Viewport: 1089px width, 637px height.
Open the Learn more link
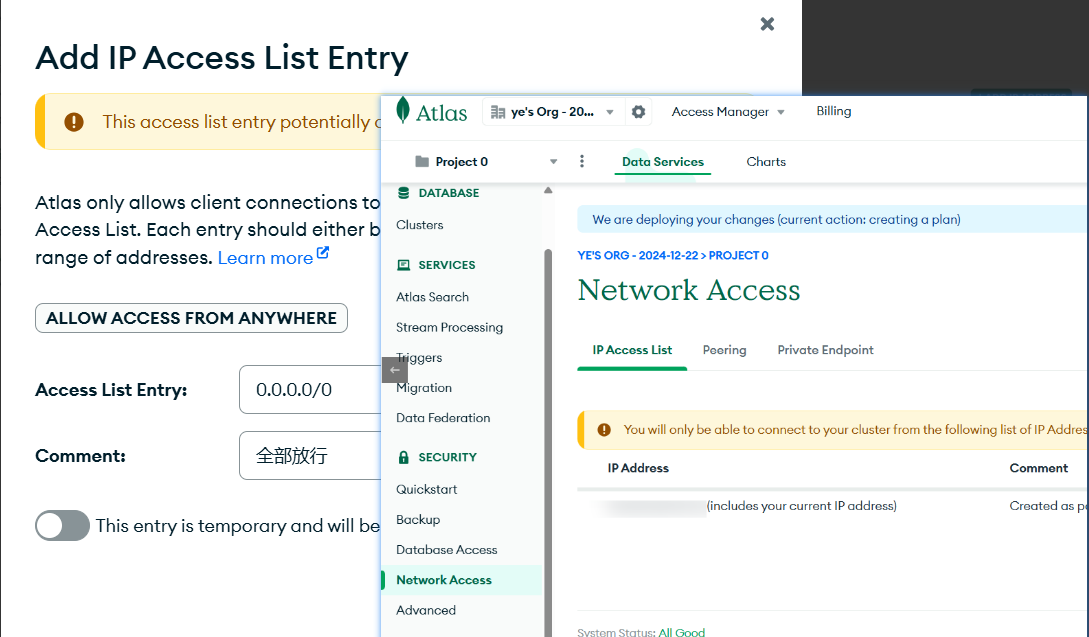[265, 258]
